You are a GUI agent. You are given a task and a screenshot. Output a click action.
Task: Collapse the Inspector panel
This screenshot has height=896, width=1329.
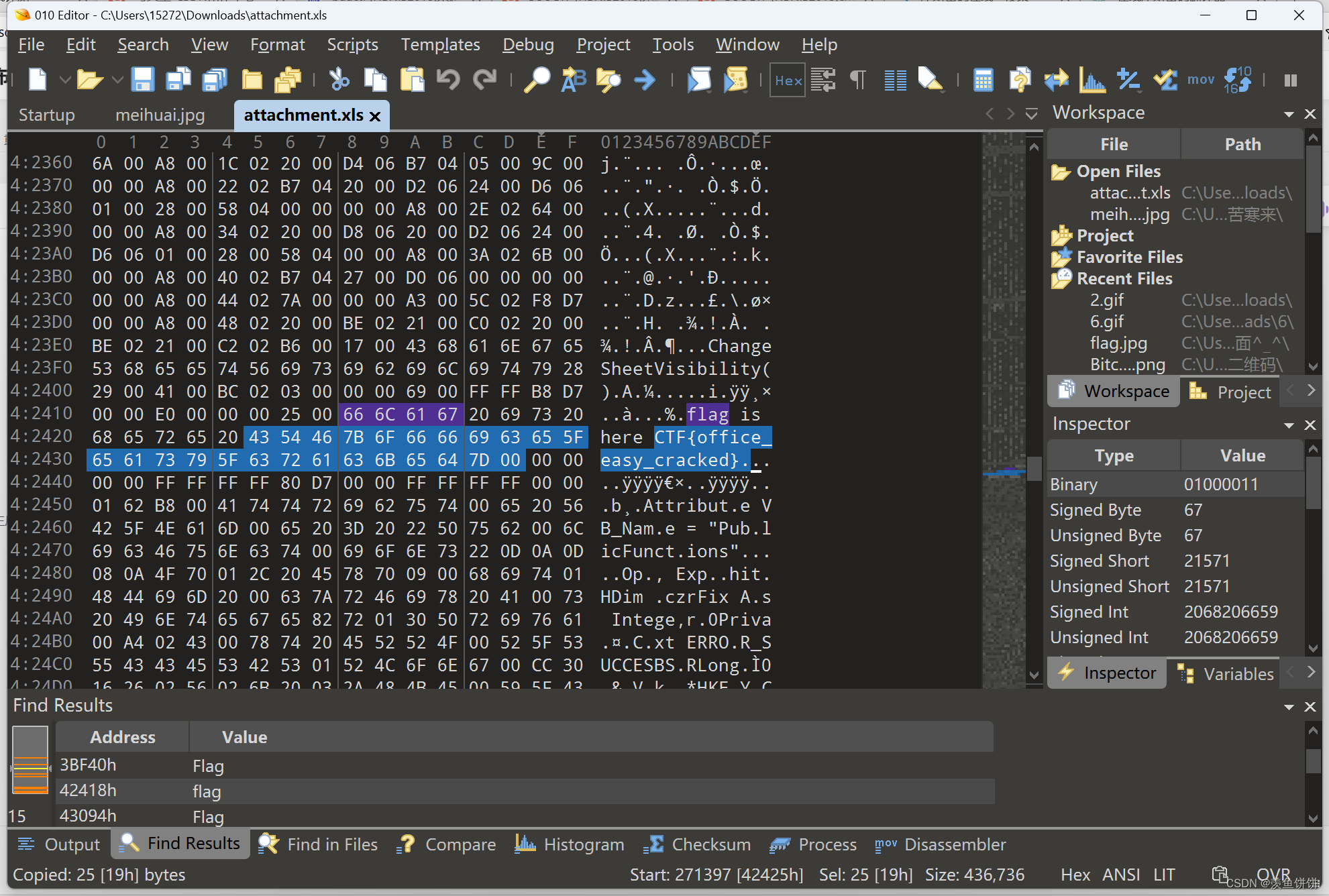click(x=1289, y=425)
